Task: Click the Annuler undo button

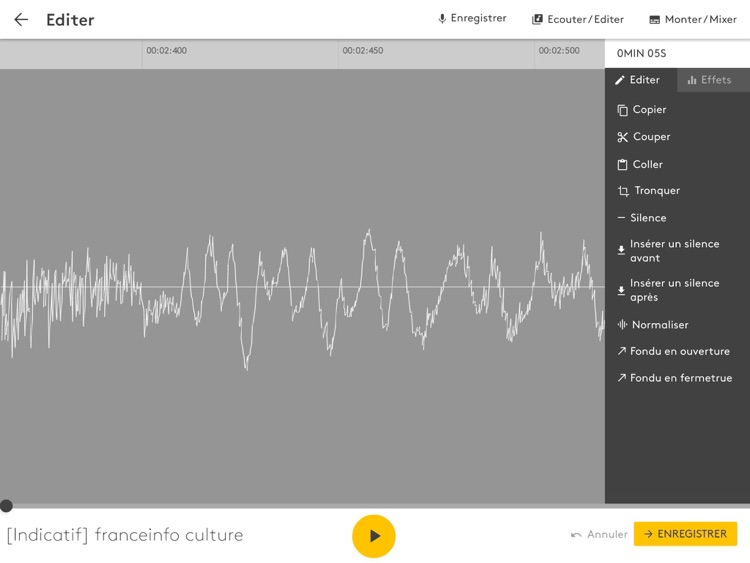Action: coord(599,534)
